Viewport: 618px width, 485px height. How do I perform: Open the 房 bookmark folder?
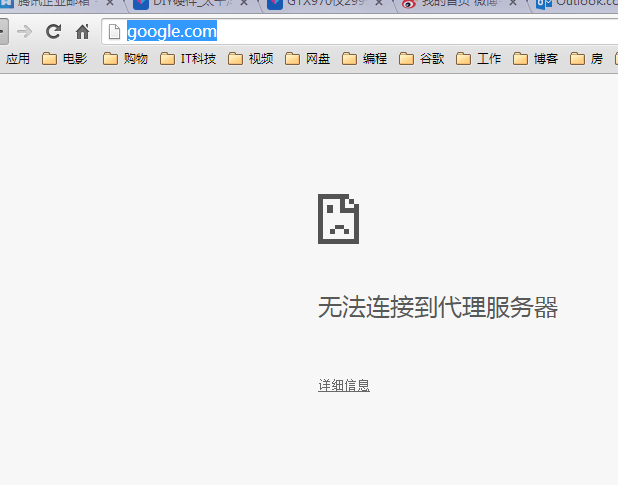(586, 59)
